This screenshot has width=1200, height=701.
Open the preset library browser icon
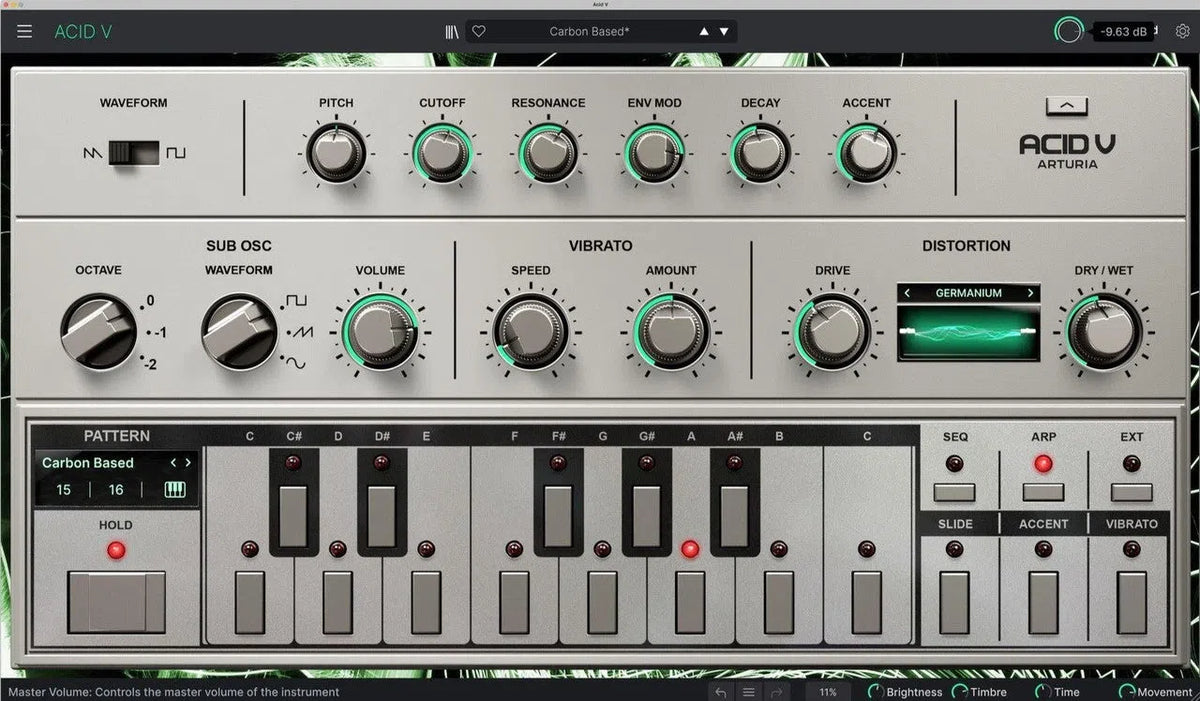tap(451, 31)
